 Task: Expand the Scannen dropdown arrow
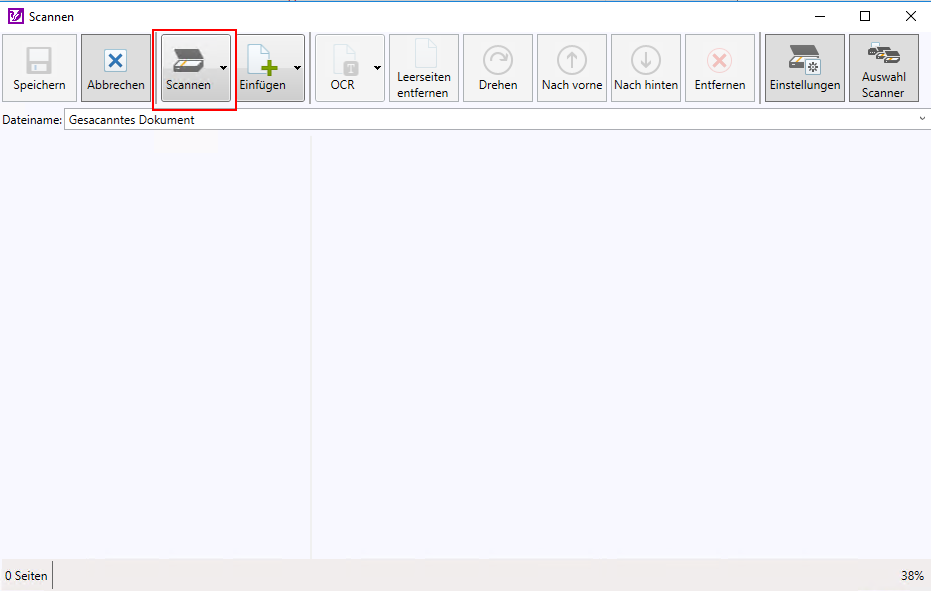(223, 68)
